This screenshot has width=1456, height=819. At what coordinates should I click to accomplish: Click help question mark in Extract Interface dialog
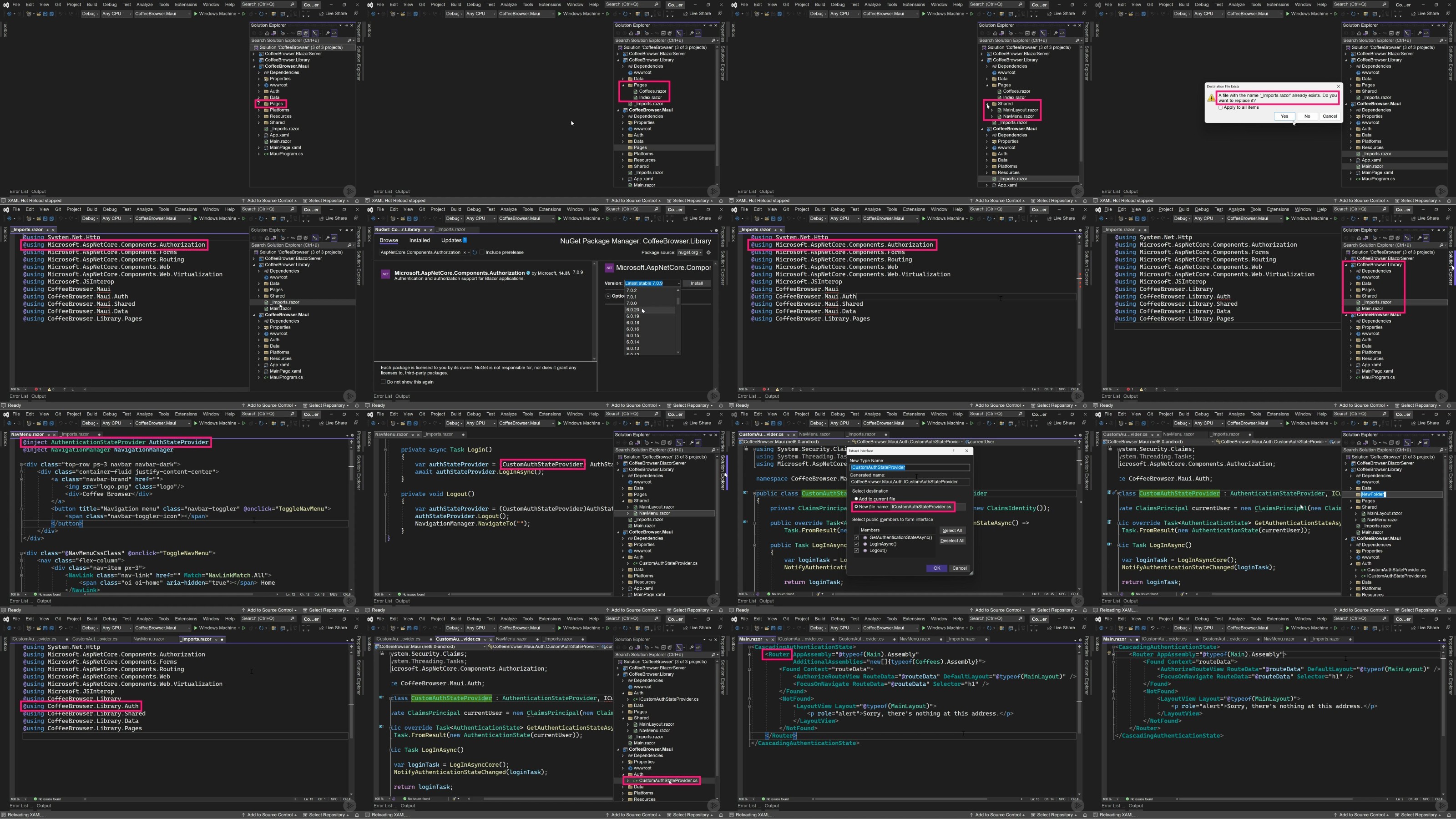click(x=954, y=451)
